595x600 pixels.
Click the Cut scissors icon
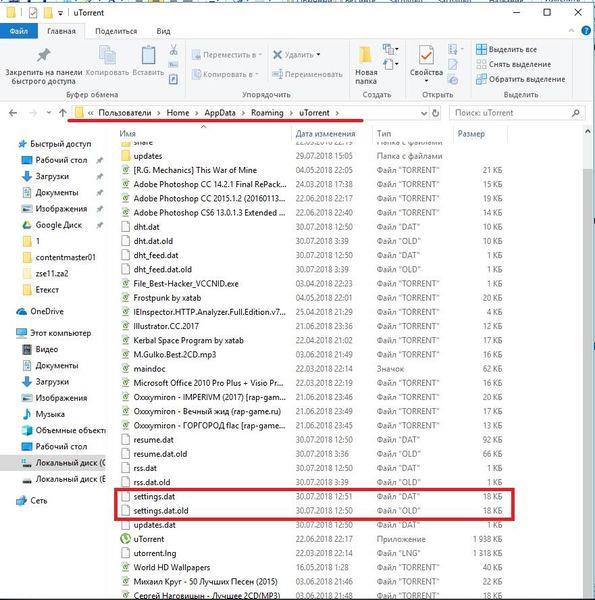(x=173, y=50)
